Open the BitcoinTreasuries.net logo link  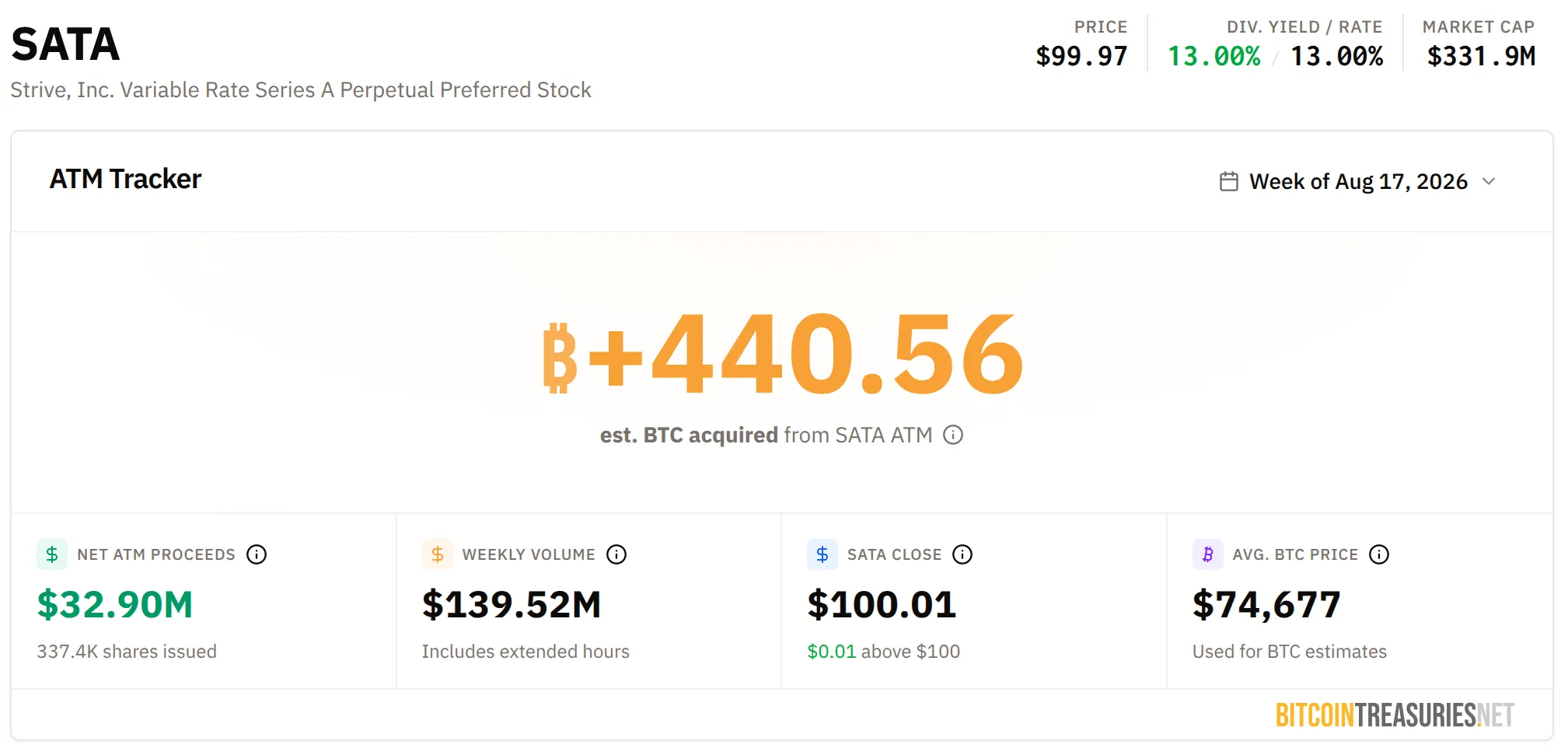click(x=1395, y=715)
